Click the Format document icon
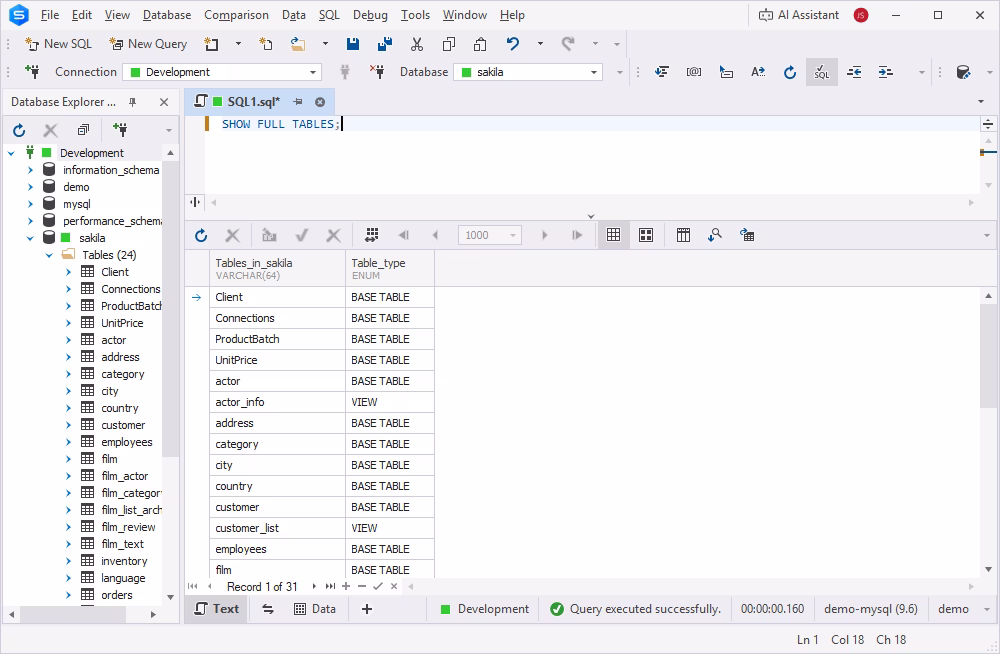Viewport: 1000px width, 654px height. [x=662, y=72]
